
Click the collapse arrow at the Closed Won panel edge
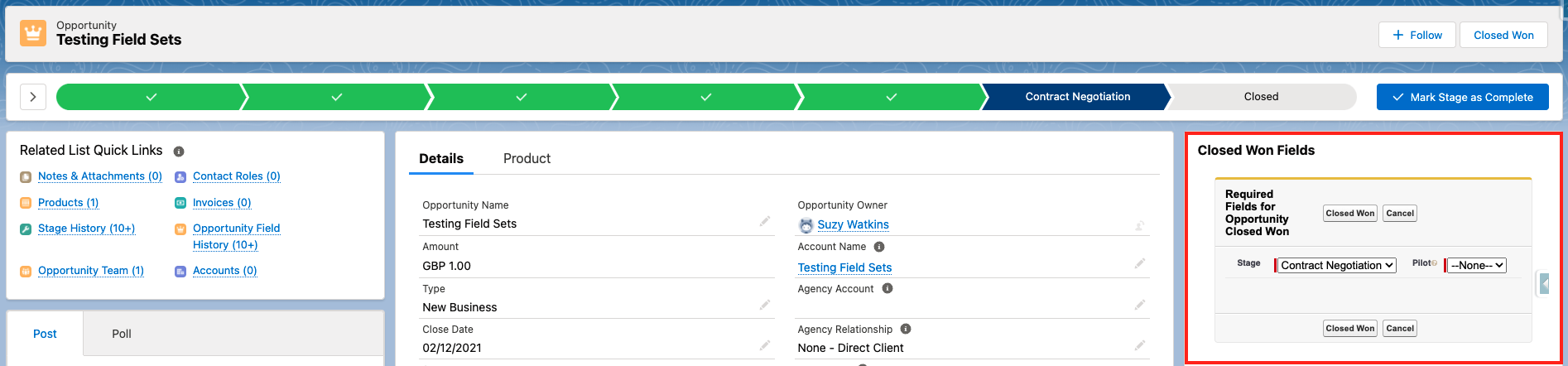[1544, 283]
